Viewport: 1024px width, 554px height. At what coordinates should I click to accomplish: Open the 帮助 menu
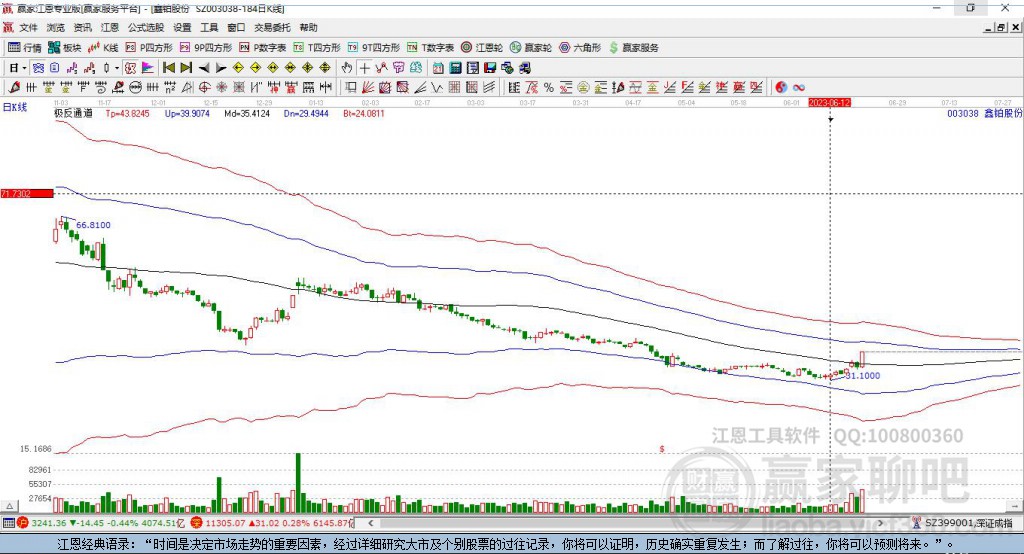[x=308, y=27]
